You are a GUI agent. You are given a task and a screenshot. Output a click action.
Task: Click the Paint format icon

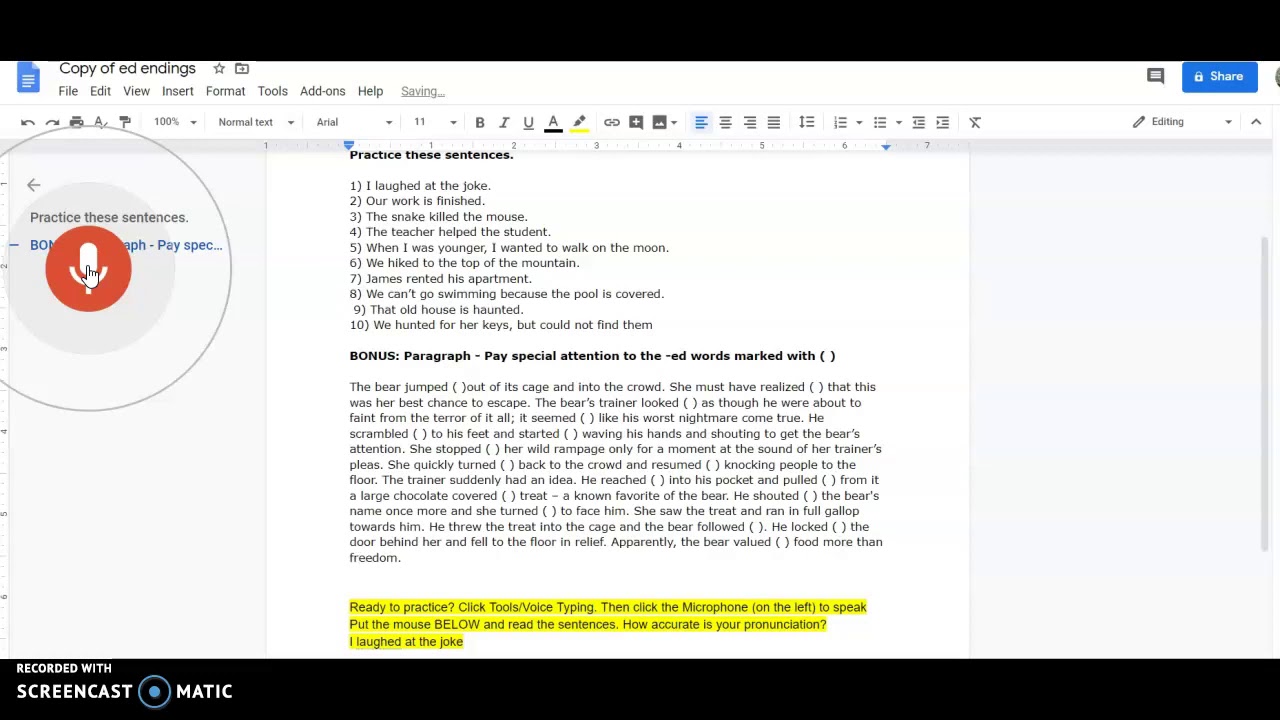point(125,122)
